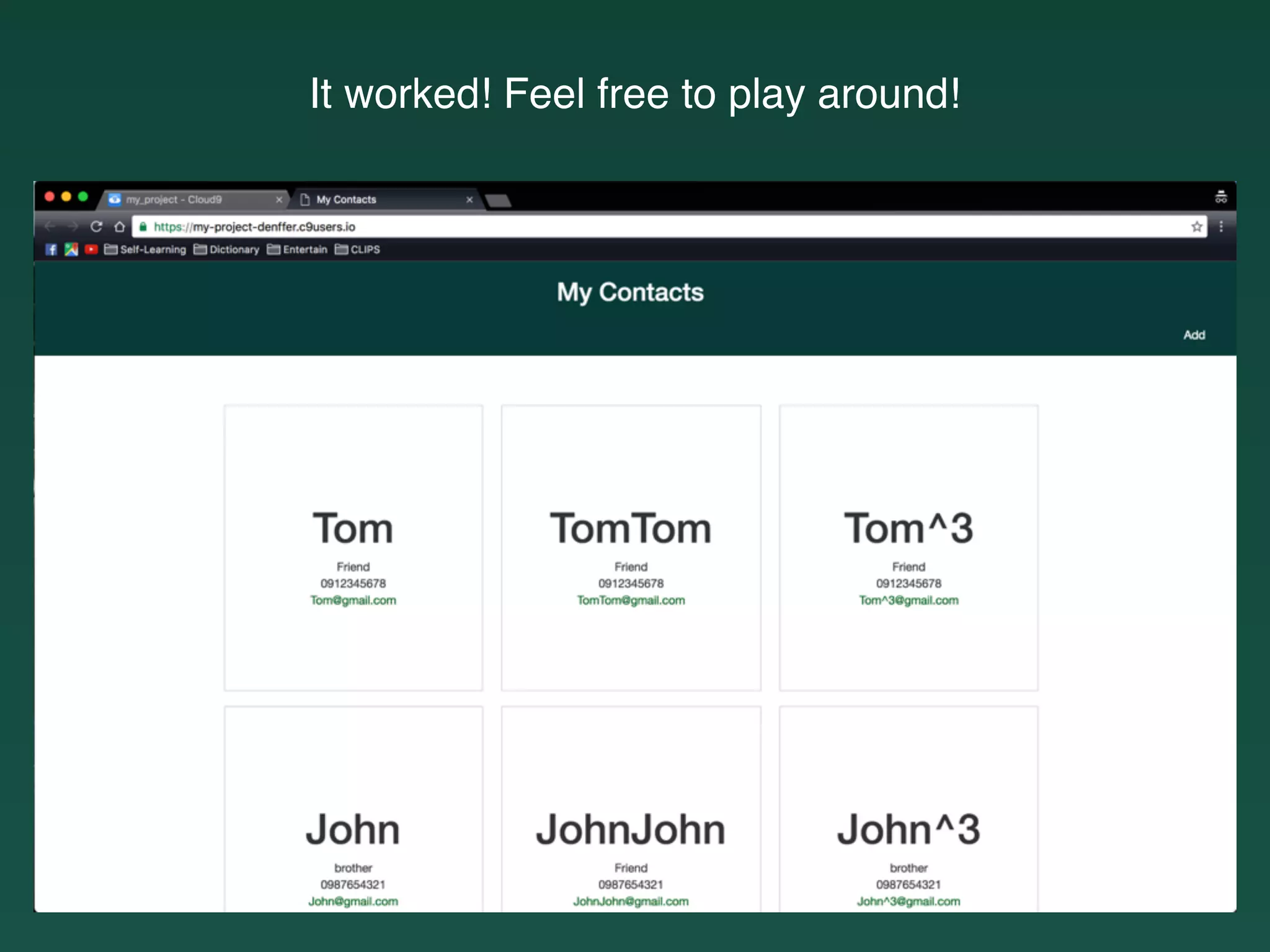Click the secure padlock icon
Screen dimensions: 1270x952
pos(143,226)
